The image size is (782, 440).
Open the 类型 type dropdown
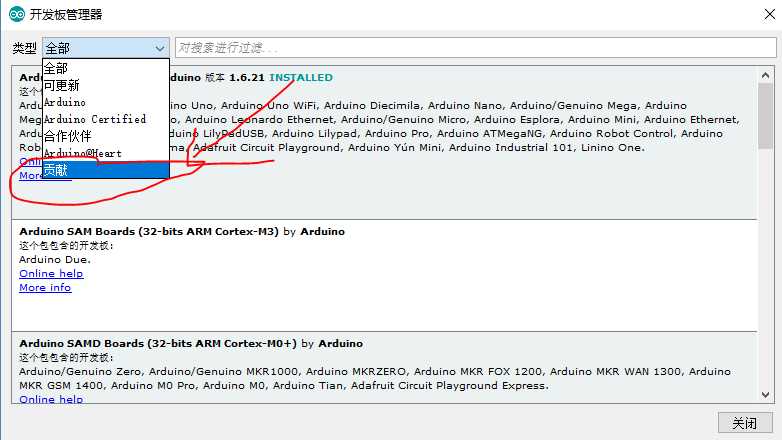click(x=105, y=48)
